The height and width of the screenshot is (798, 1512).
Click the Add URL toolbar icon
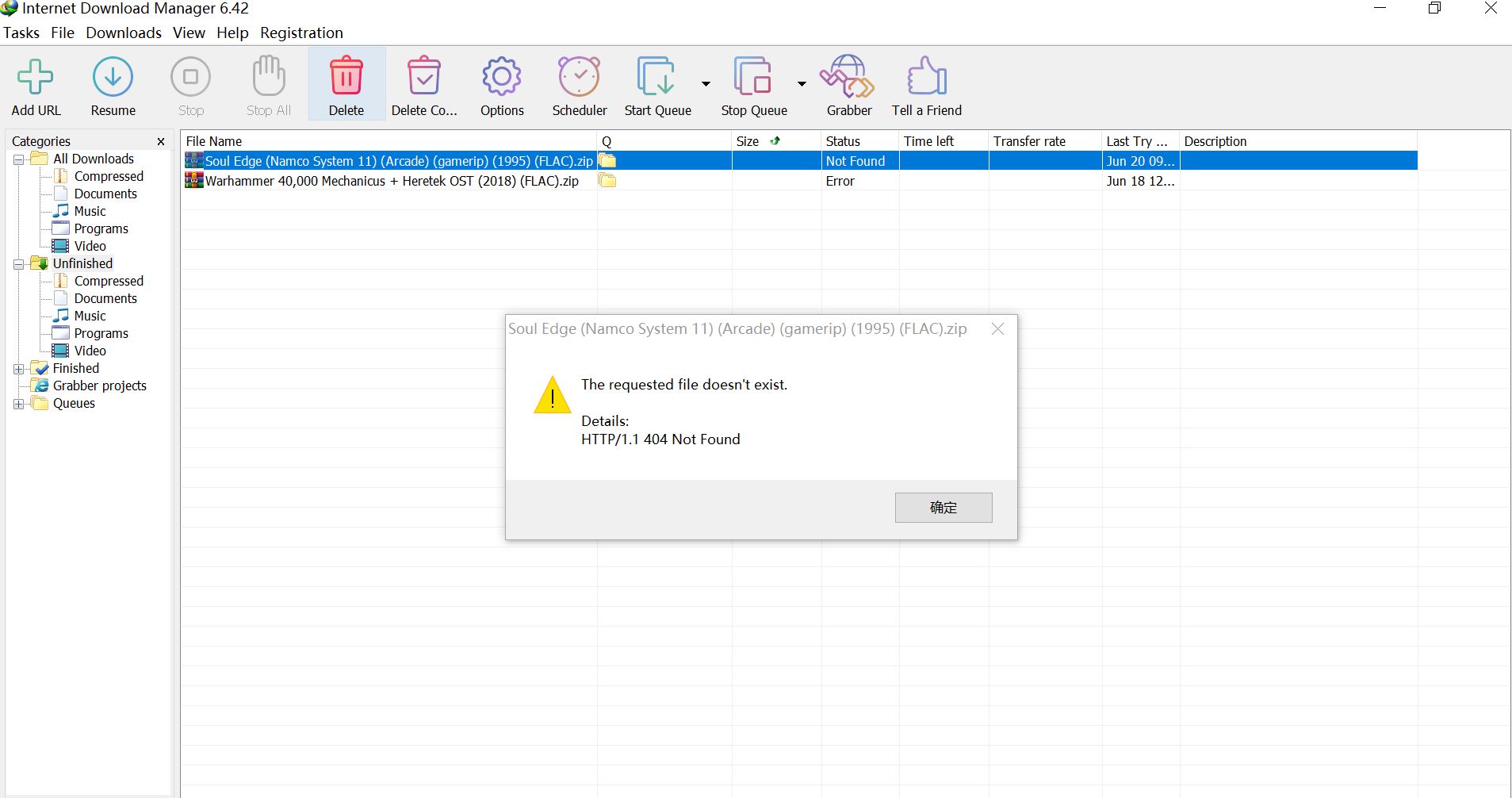tap(36, 78)
